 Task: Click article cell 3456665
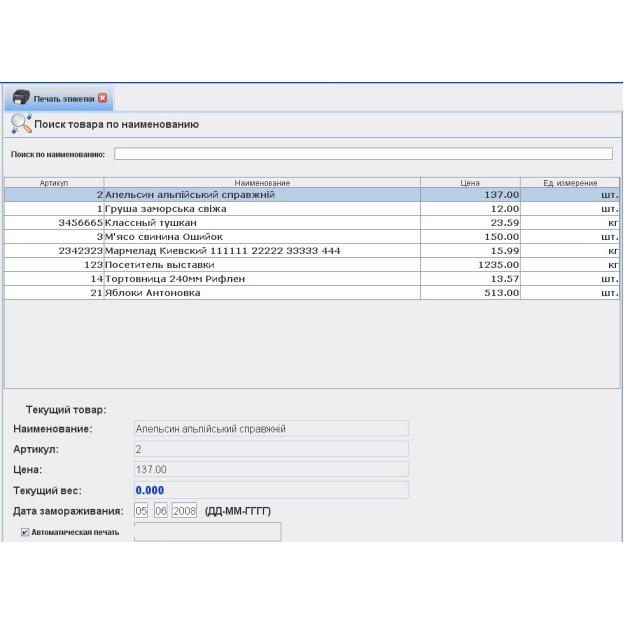[54, 223]
